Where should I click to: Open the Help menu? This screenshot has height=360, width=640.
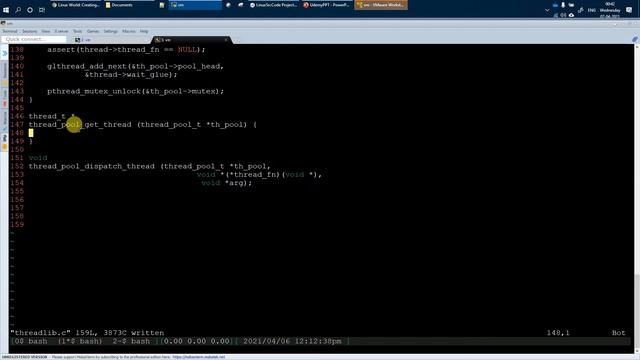point(144,31)
